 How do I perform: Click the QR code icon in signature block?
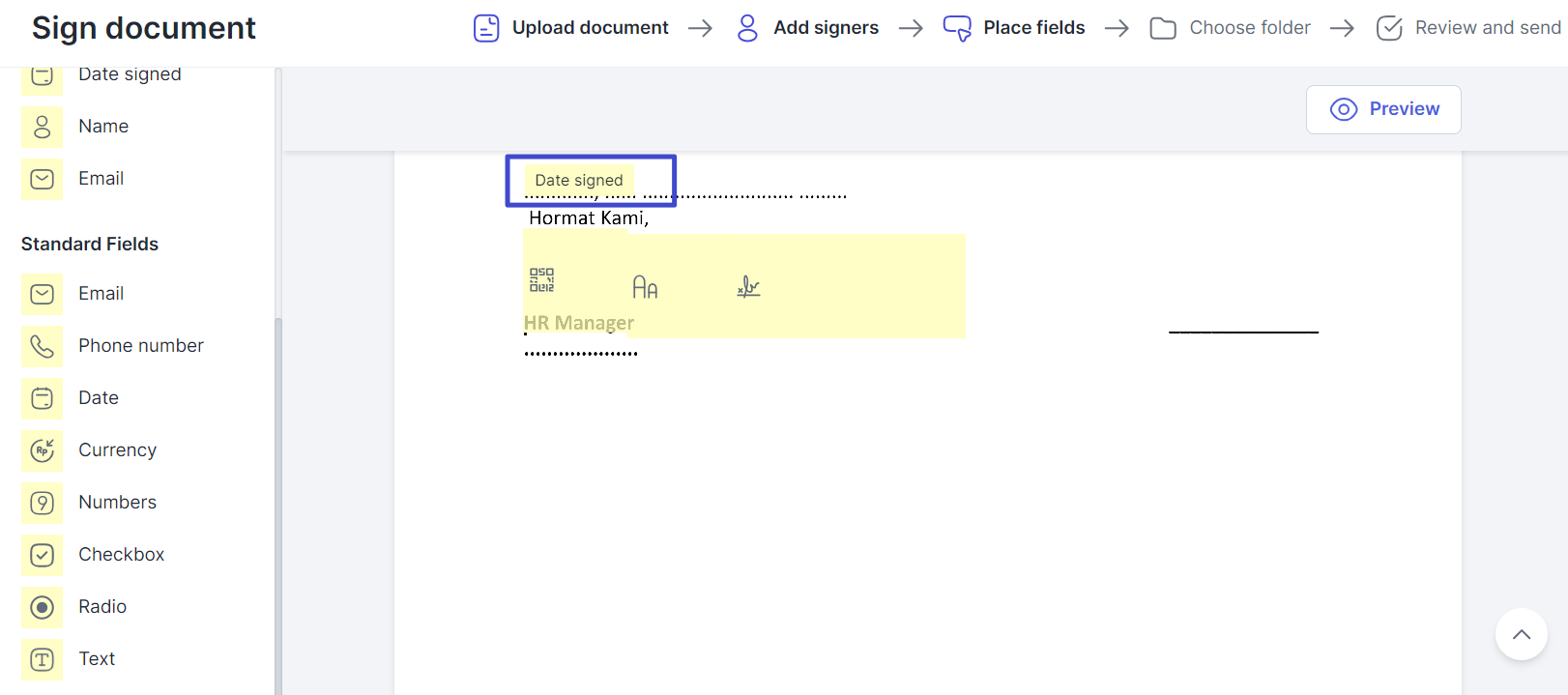tap(541, 280)
